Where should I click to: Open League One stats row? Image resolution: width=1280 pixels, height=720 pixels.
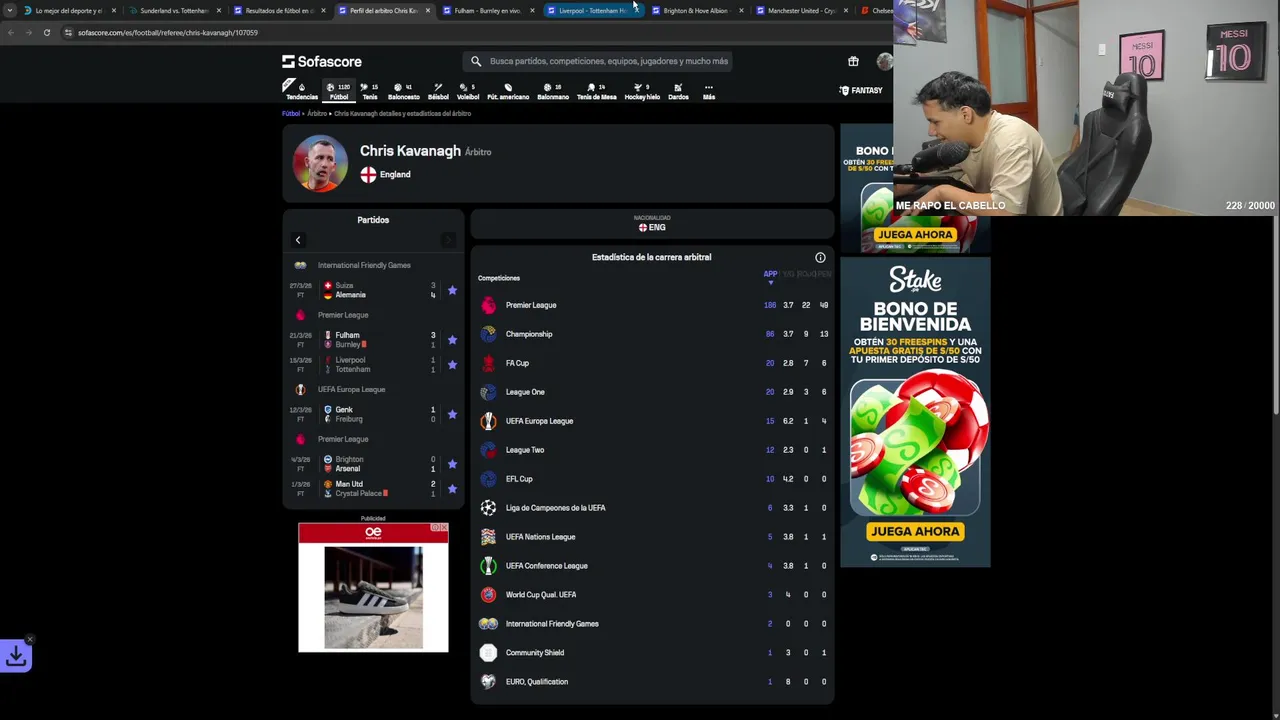click(x=652, y=392)
